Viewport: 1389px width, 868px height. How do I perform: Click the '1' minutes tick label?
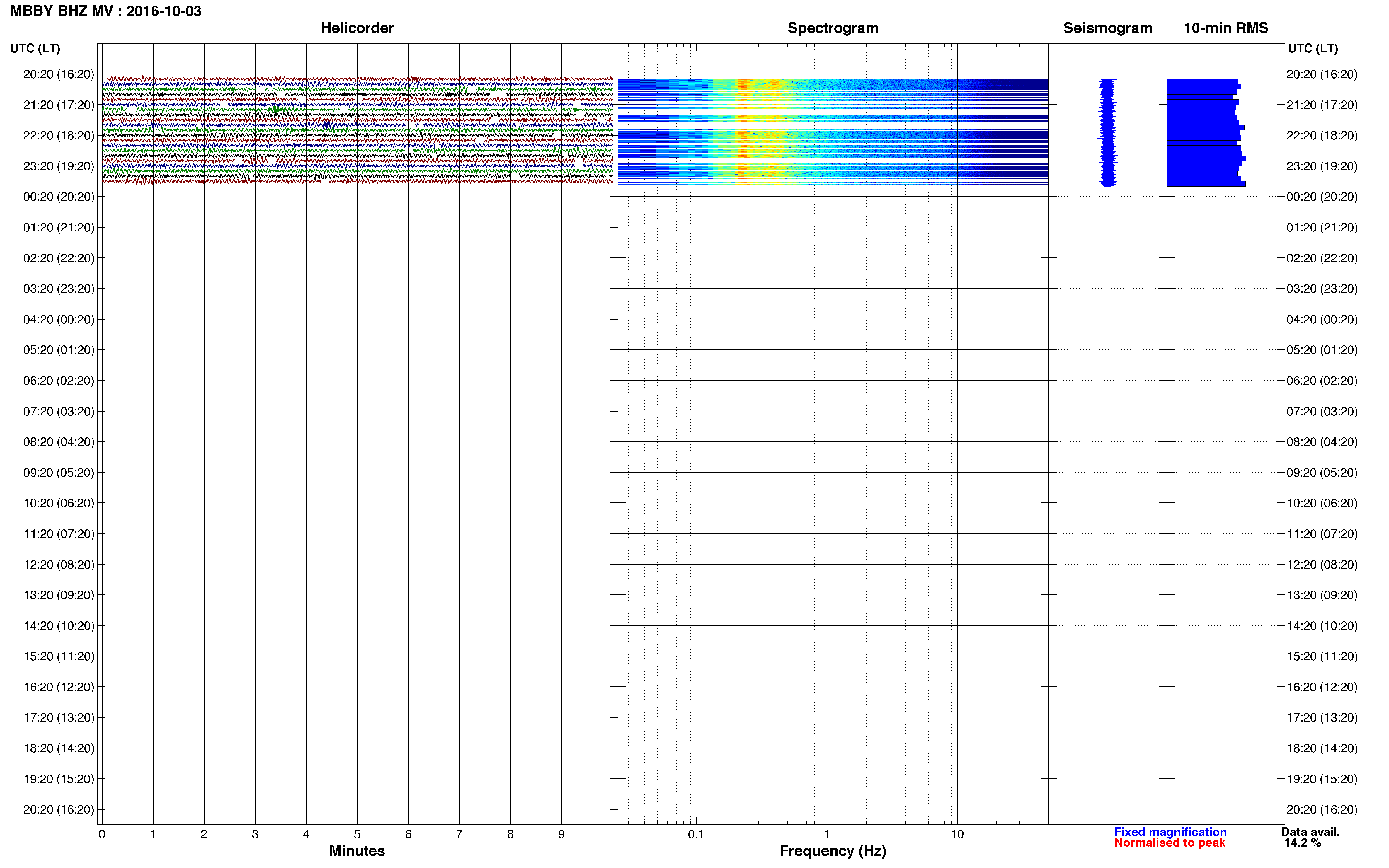tap(153, 834)
